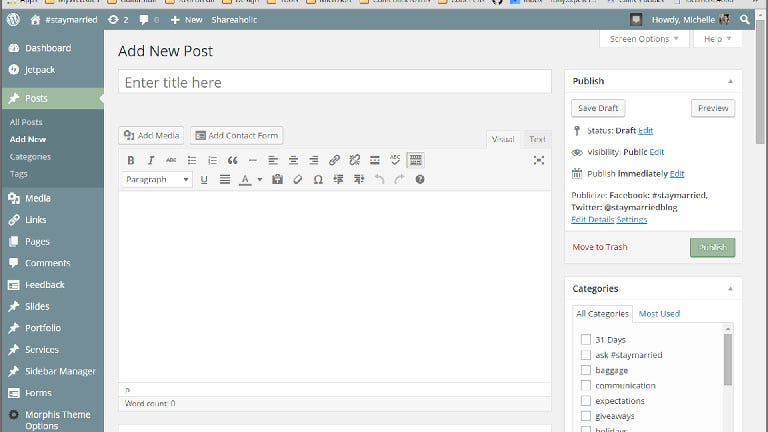Select the All Categories tab
Image resolution: width=768 pixels, height=432 pixels.
602,313
